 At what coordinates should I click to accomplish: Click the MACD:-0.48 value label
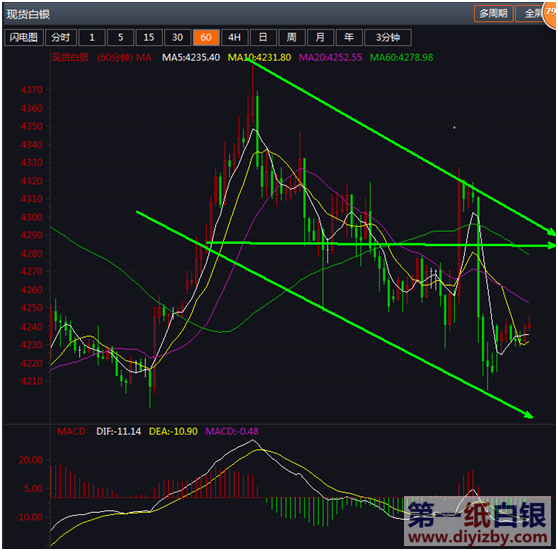232,431
